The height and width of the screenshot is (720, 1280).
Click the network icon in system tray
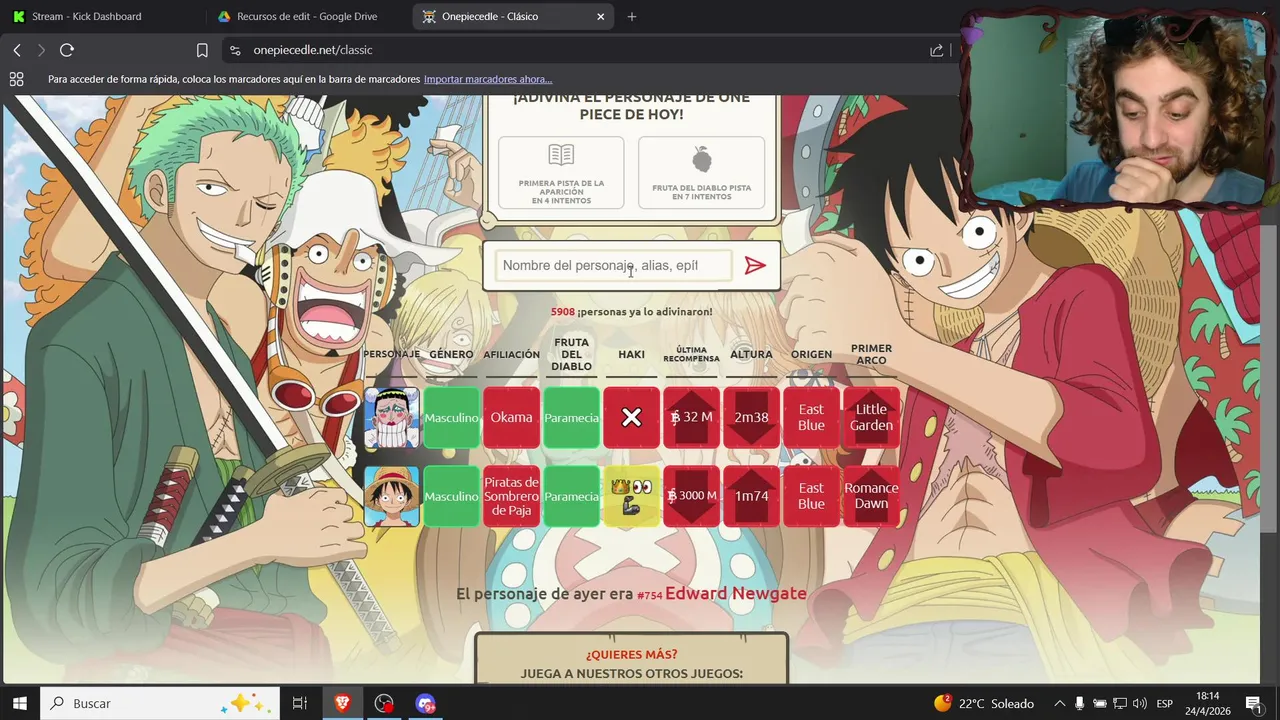pyautogui.click(x=1120, y=703)
